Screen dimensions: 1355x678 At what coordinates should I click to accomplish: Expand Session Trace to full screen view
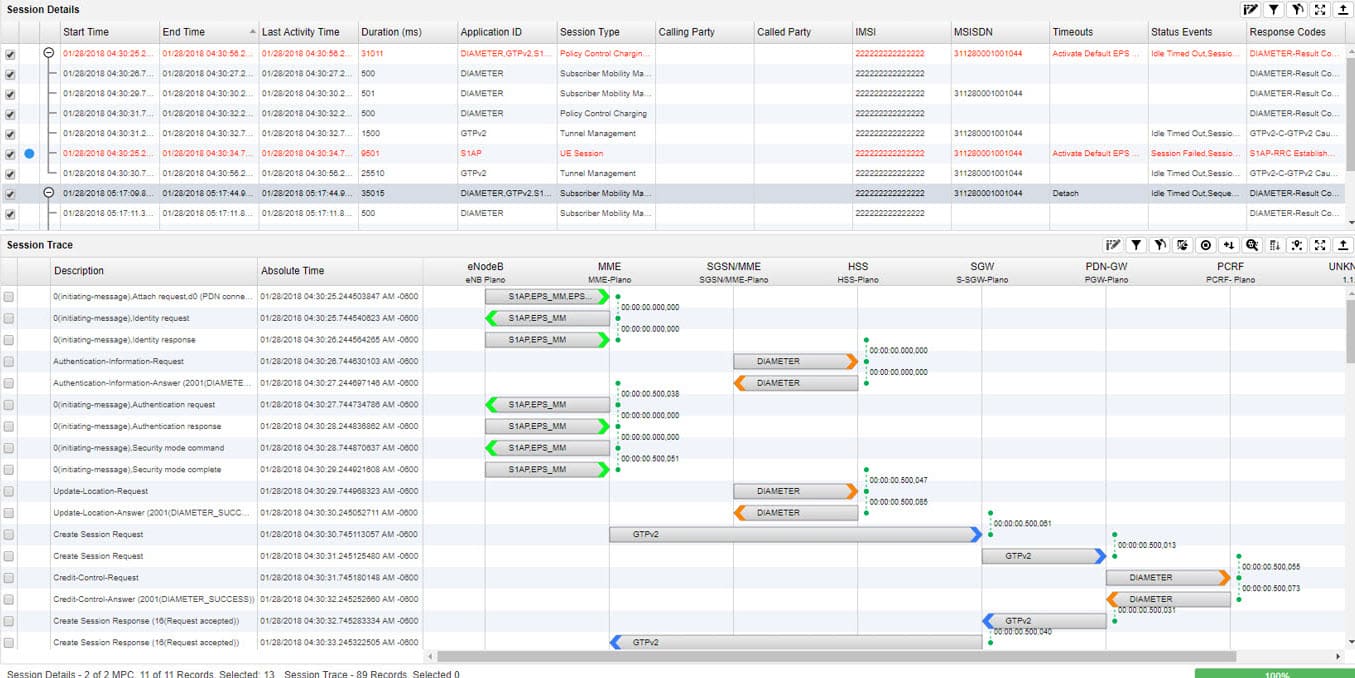point(1321,245)
